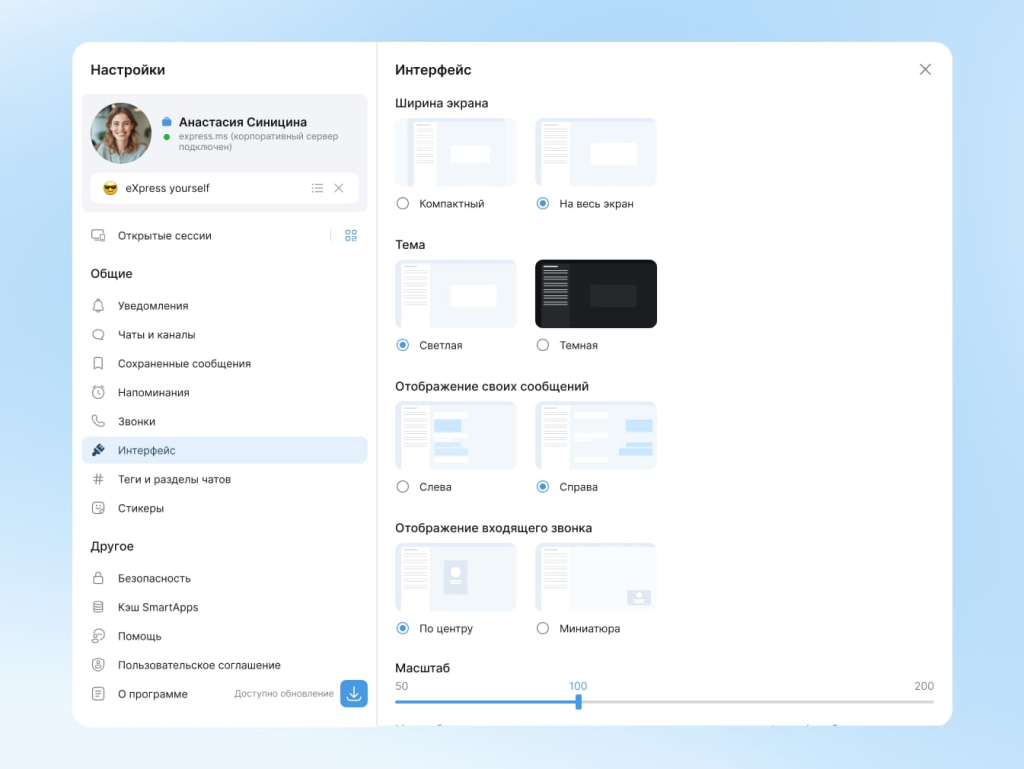Click the bell icon for Уведомления
Image resolution: width=1024 pixels, height=769 pixels.
[x=98, y=306]
